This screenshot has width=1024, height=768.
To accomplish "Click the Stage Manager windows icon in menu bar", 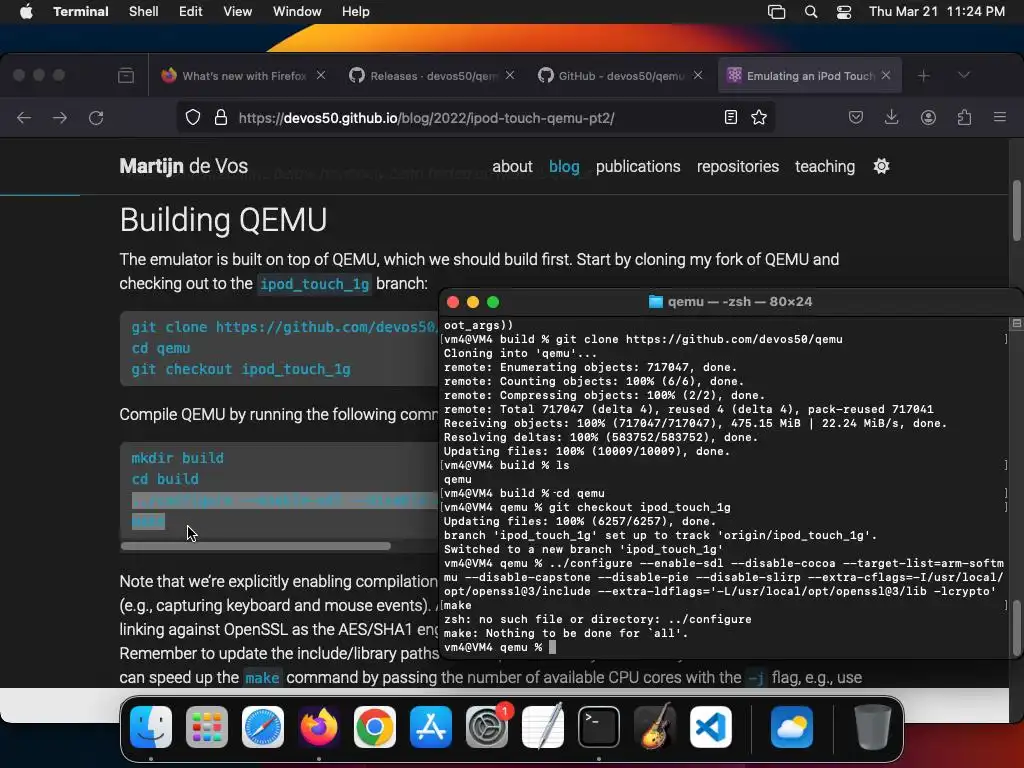I will click(x=776, y=12).
